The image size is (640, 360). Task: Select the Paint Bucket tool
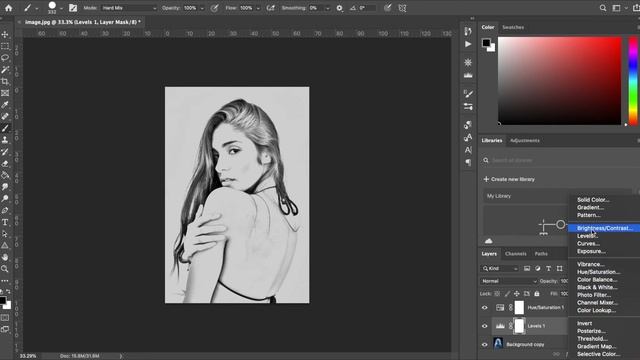click(5, 175)
